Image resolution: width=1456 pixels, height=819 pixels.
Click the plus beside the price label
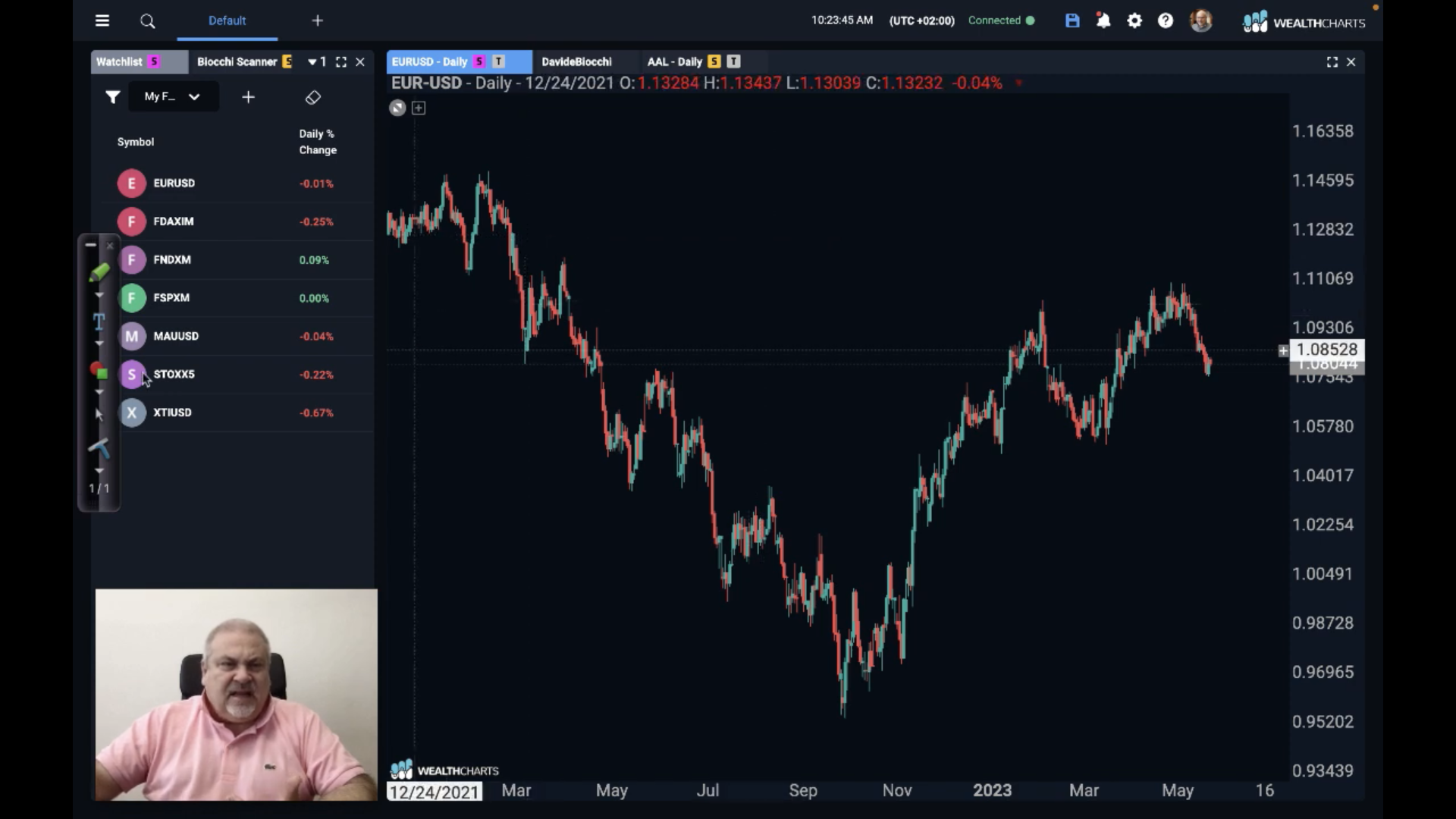click(1283, 350)
